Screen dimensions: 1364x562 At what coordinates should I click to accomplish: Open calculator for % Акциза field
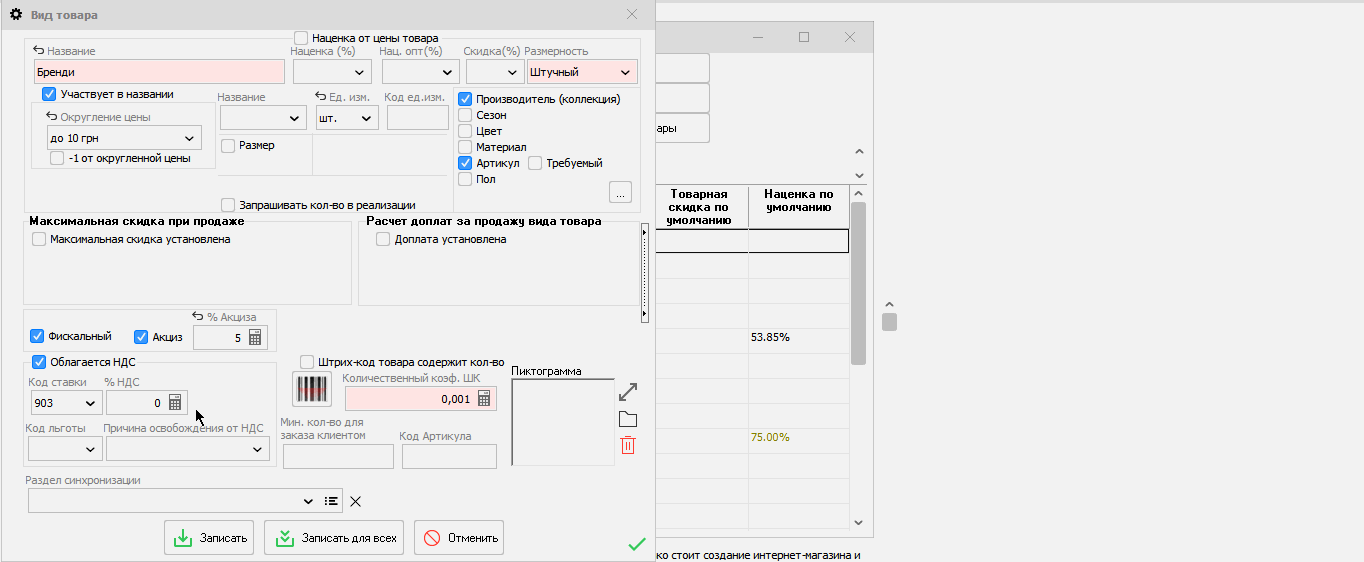(x=255, y=338)
